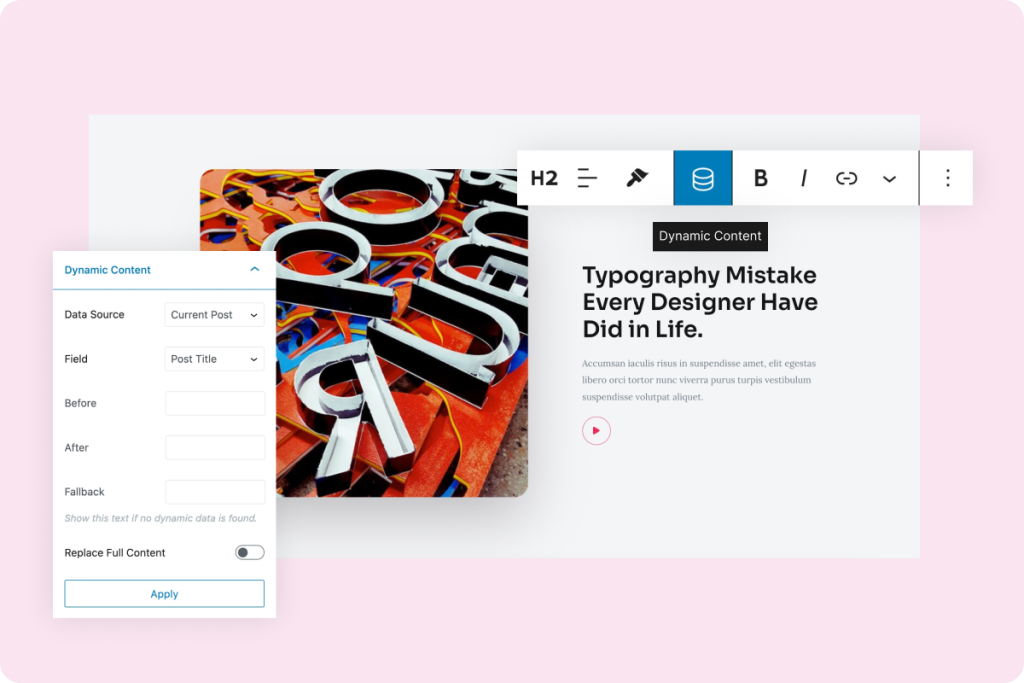Click the Dynamic Content tooltip label
Screen dimensions: 1024x683
coord(710,236)
